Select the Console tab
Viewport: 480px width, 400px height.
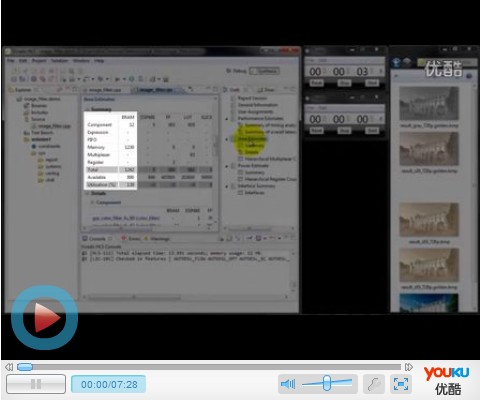click(x=94, y=239)
